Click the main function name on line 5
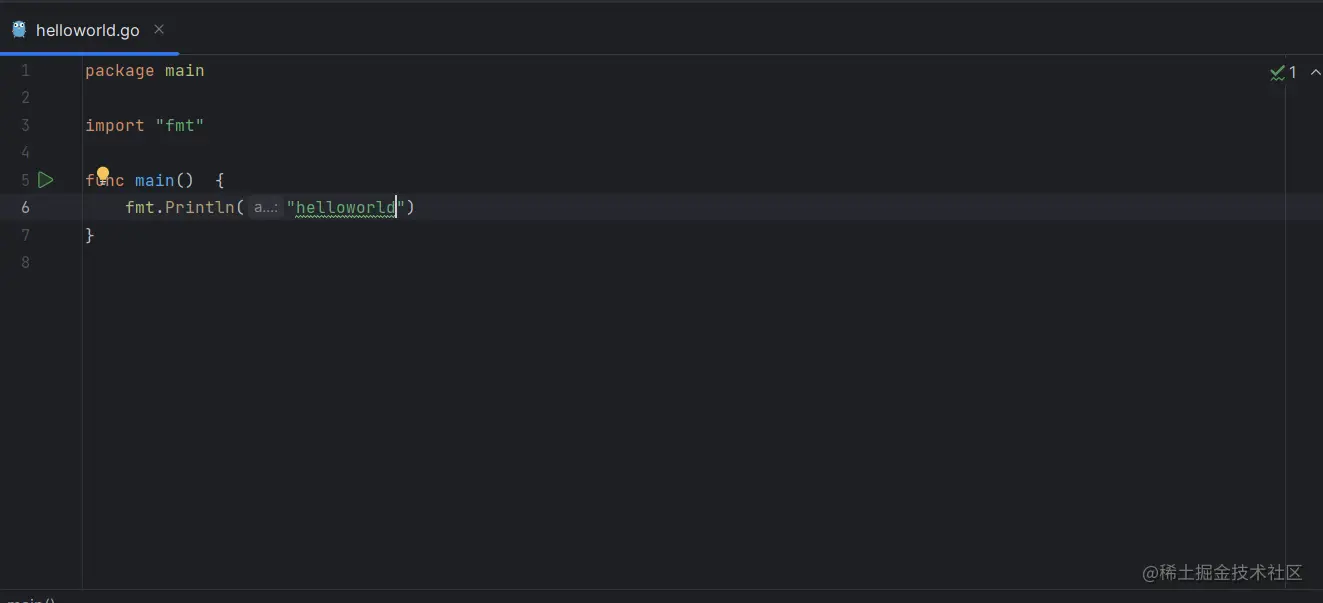 pos(154,181)
